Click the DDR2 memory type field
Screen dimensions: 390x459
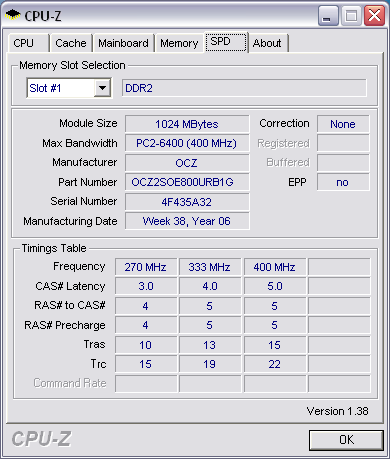tap(244, 88)
